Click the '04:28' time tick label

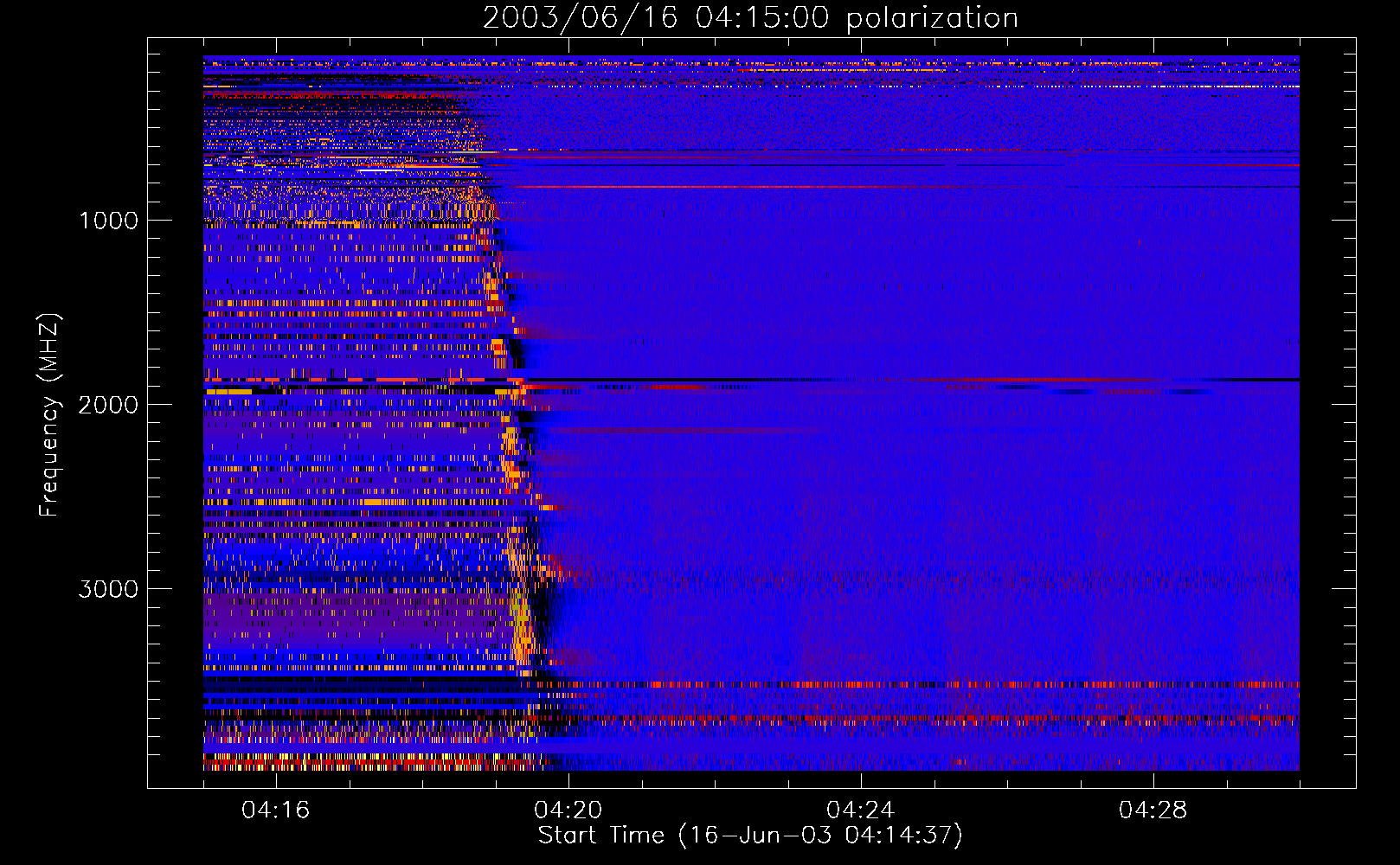[x=1153, y=810]
